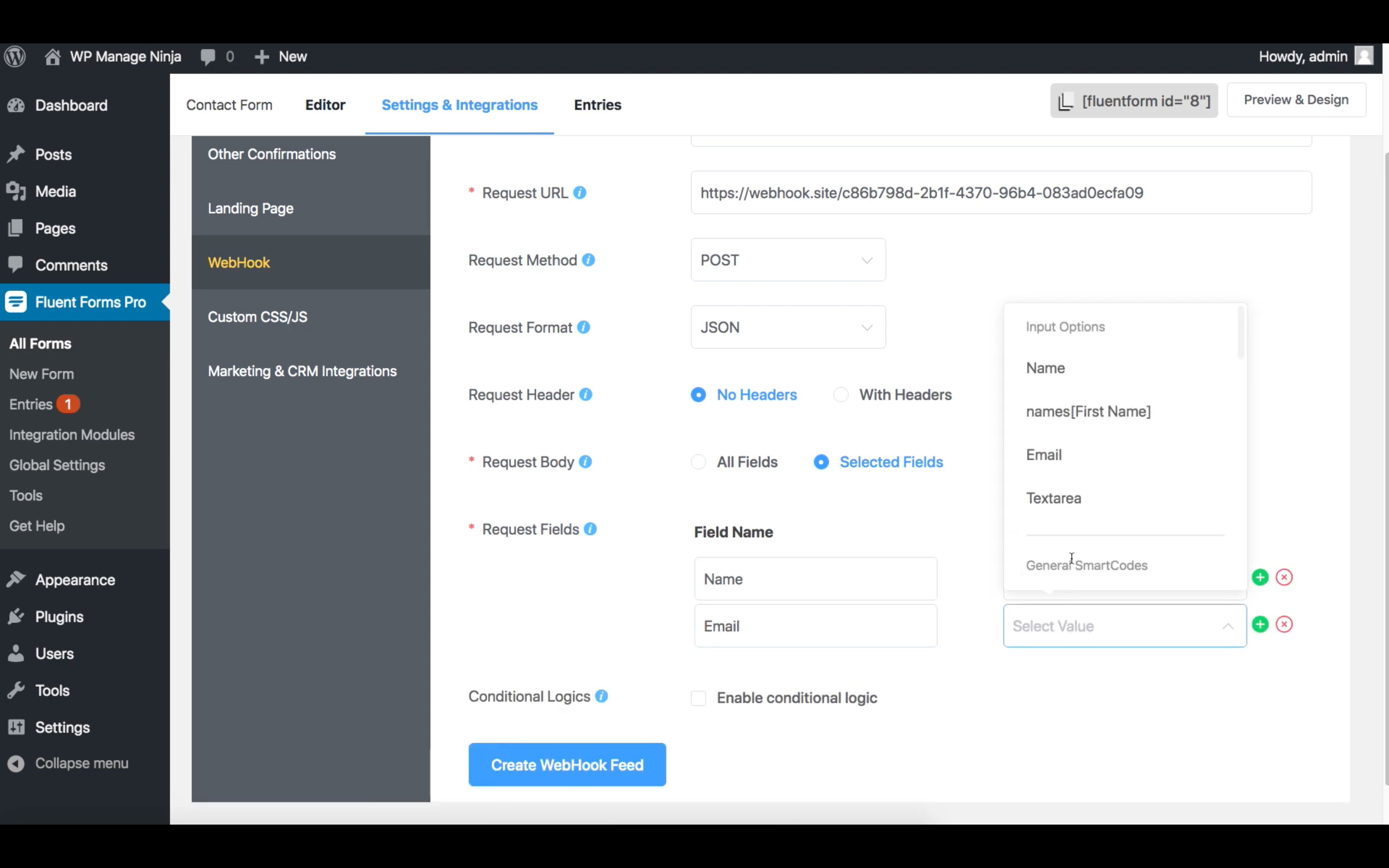
Task: Enable conditional logic checkbox
Action: click(x=698, y=698)
